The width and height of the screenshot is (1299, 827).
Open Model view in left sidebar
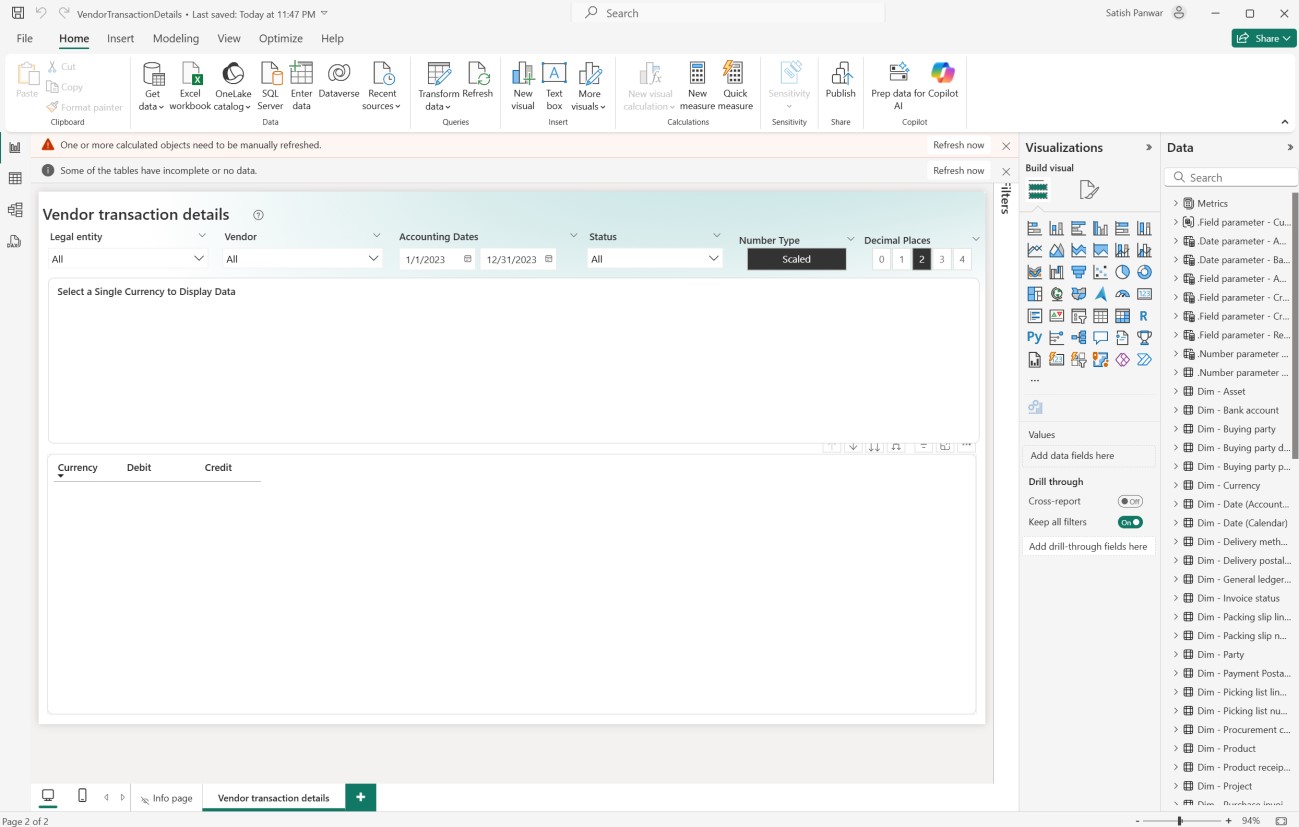point(15,210)
